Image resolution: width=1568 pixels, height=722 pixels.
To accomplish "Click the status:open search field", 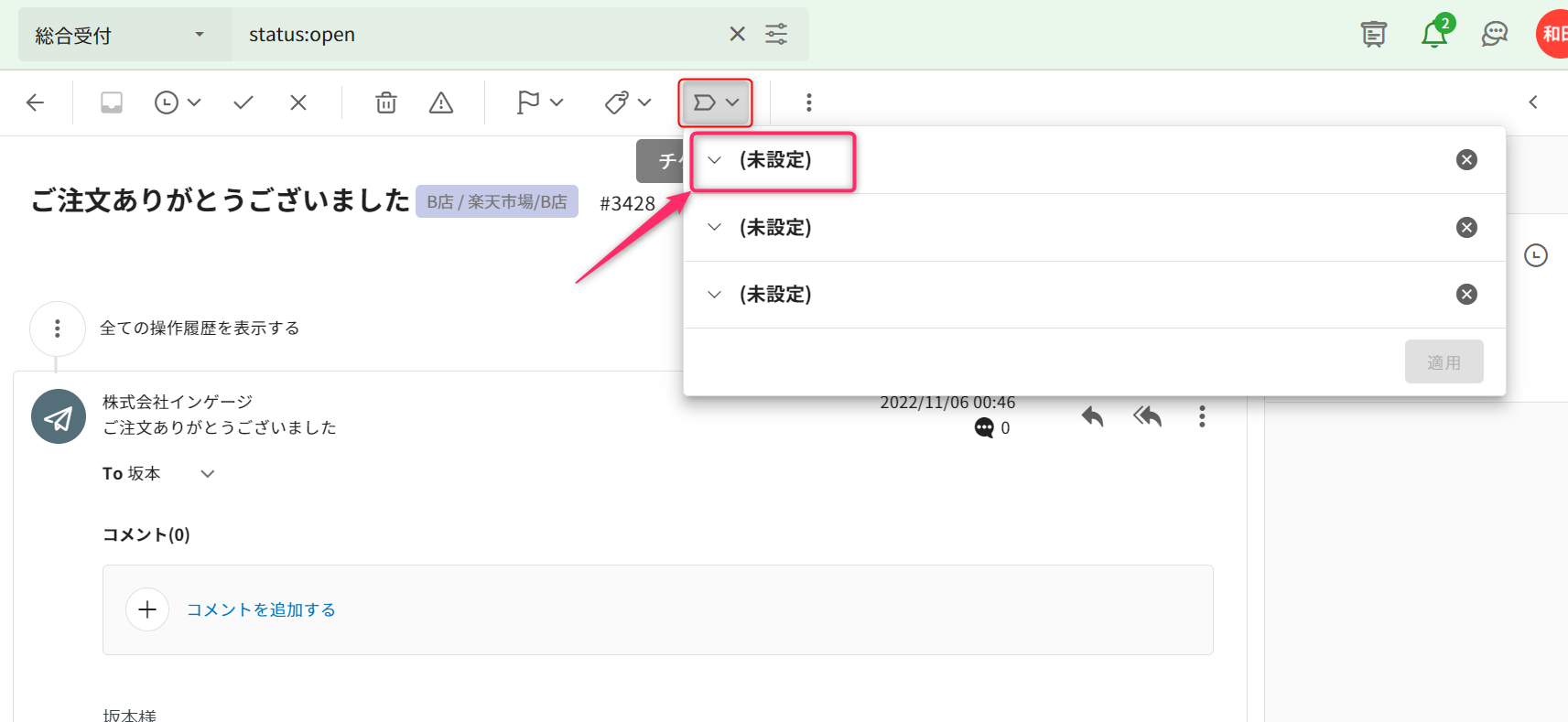I will coord(476,35).
